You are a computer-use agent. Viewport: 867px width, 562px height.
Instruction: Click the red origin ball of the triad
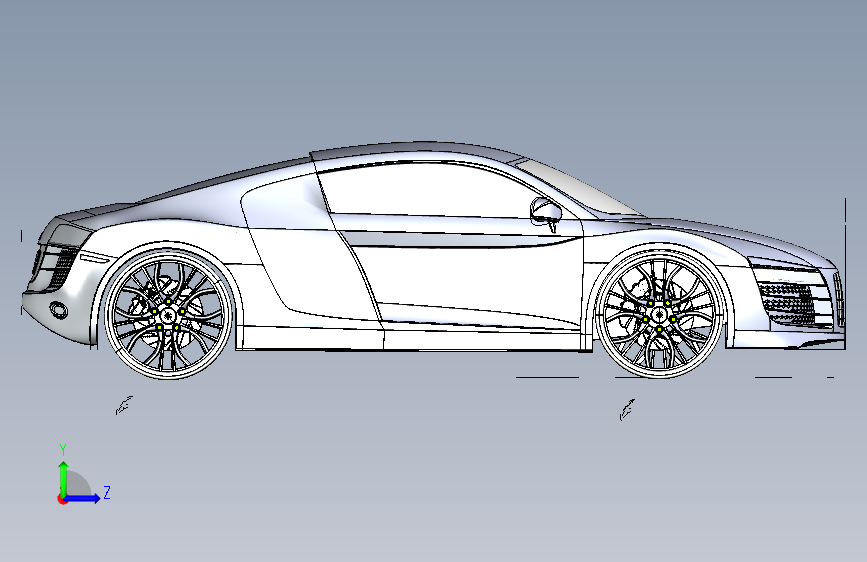pyautogui.click(x=62, y=499)
